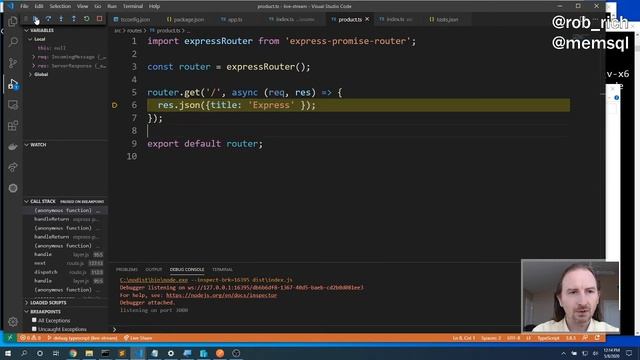Open Chrome from the taskbar
The height and width of the screenshot is (360, 640).
coord(73,353)
